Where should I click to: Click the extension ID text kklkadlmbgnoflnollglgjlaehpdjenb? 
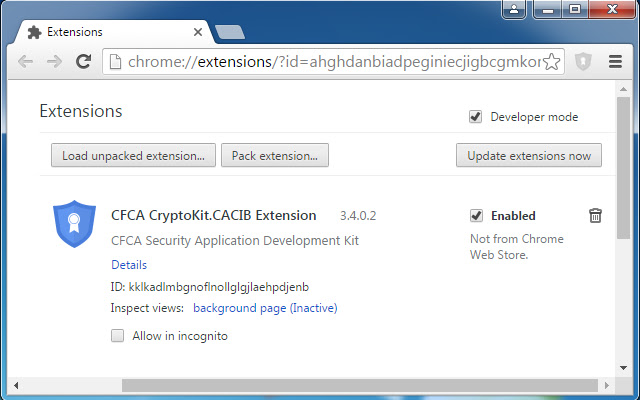click(219, 287)
